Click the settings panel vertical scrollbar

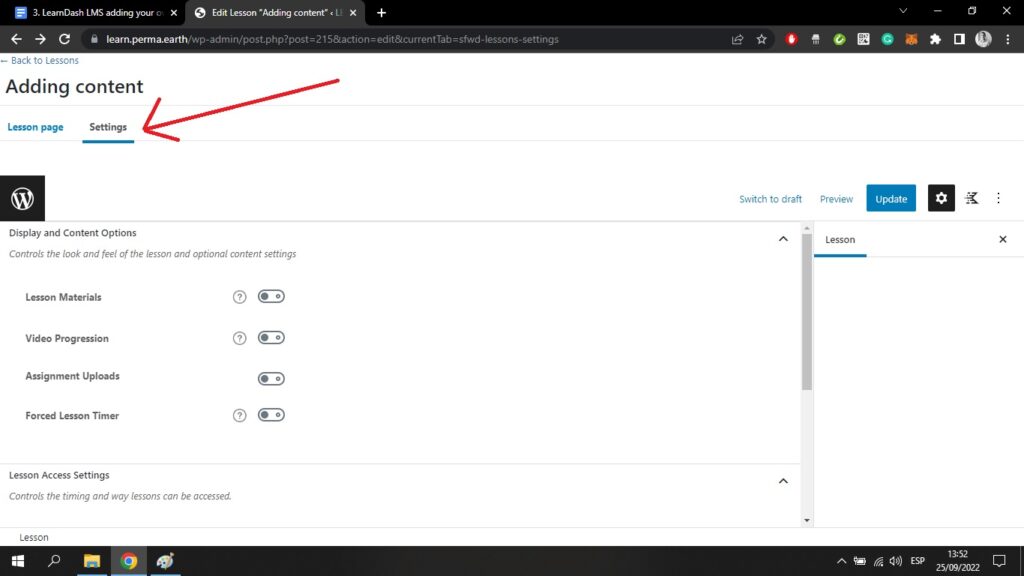[x=807, y=312]
